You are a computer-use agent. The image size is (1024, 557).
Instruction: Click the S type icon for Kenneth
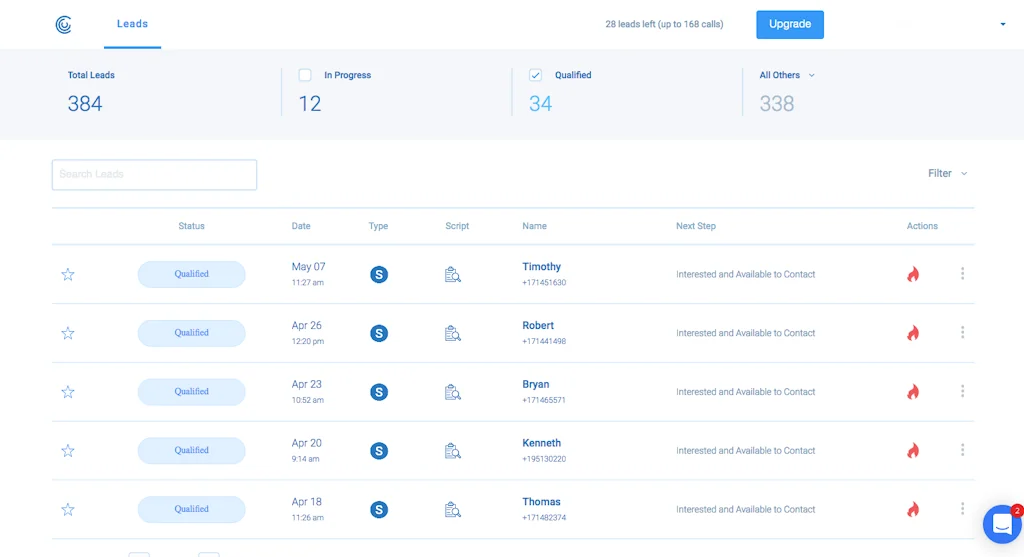(379, 451)
